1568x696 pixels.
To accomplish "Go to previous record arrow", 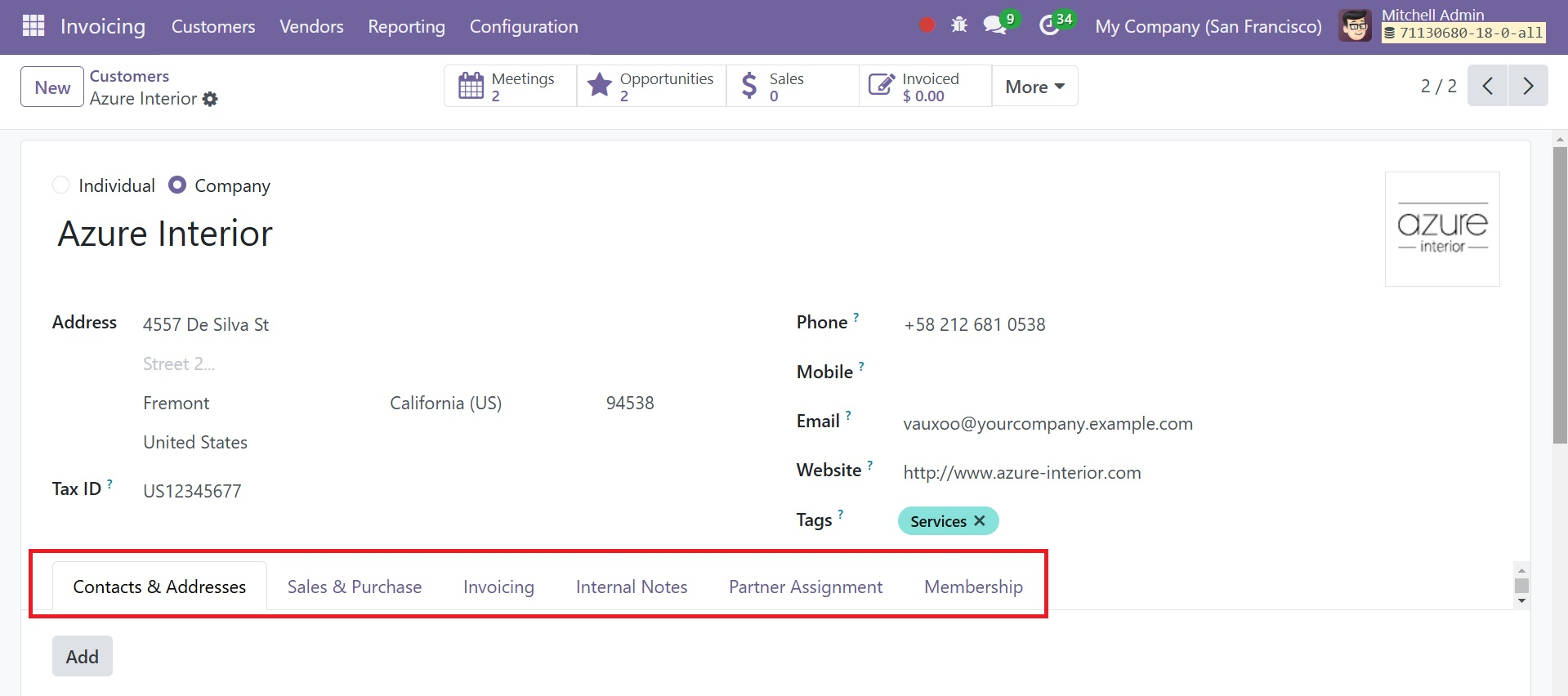I will point(1487,86).
